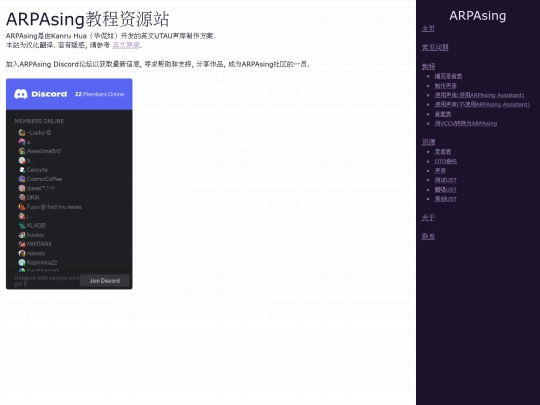
Task: Click the Discord wordmark in the widget header
Action: [x=49, y=94]
